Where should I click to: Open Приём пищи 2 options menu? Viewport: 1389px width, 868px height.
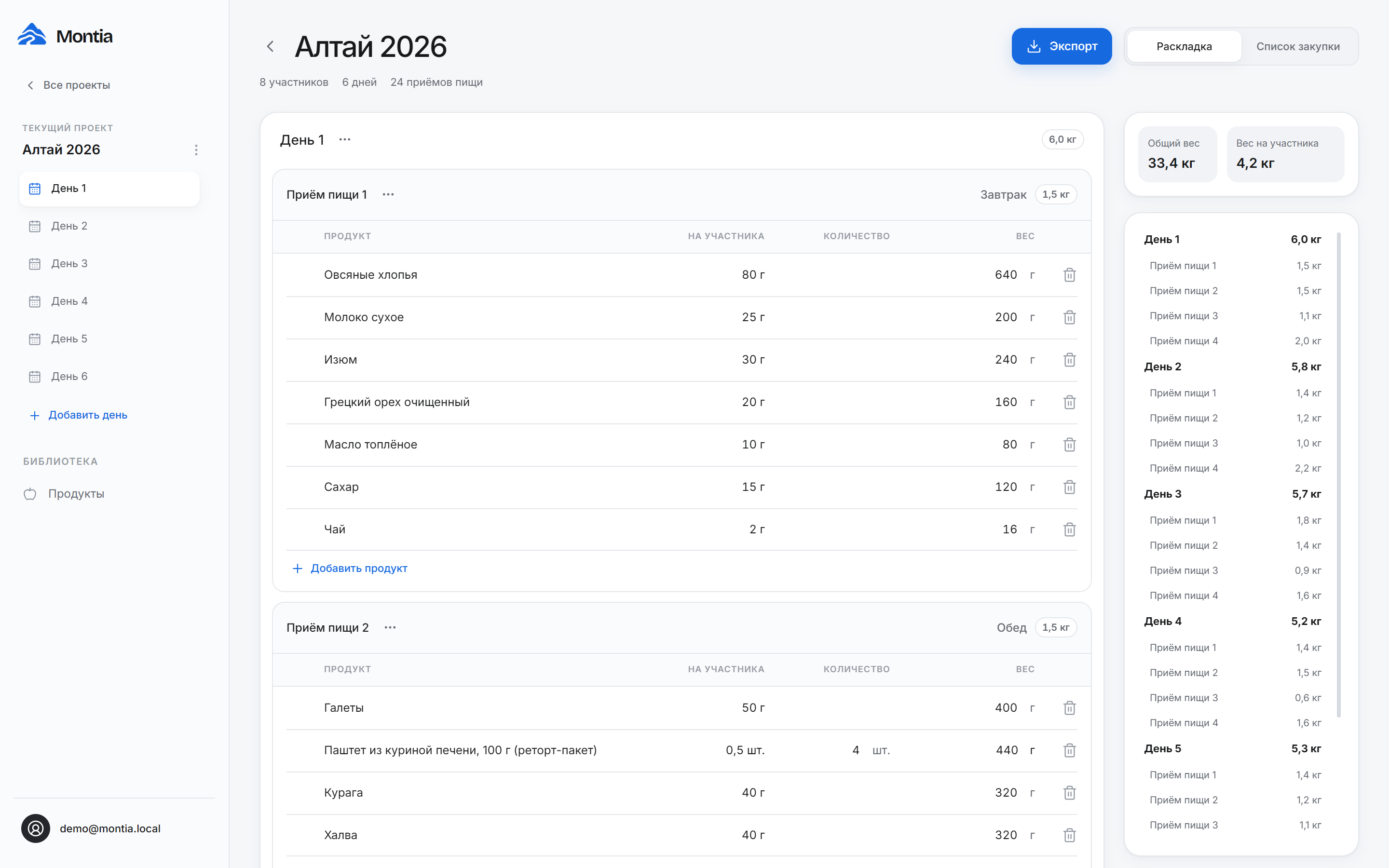pyautogui.click(x=390, y=627)
